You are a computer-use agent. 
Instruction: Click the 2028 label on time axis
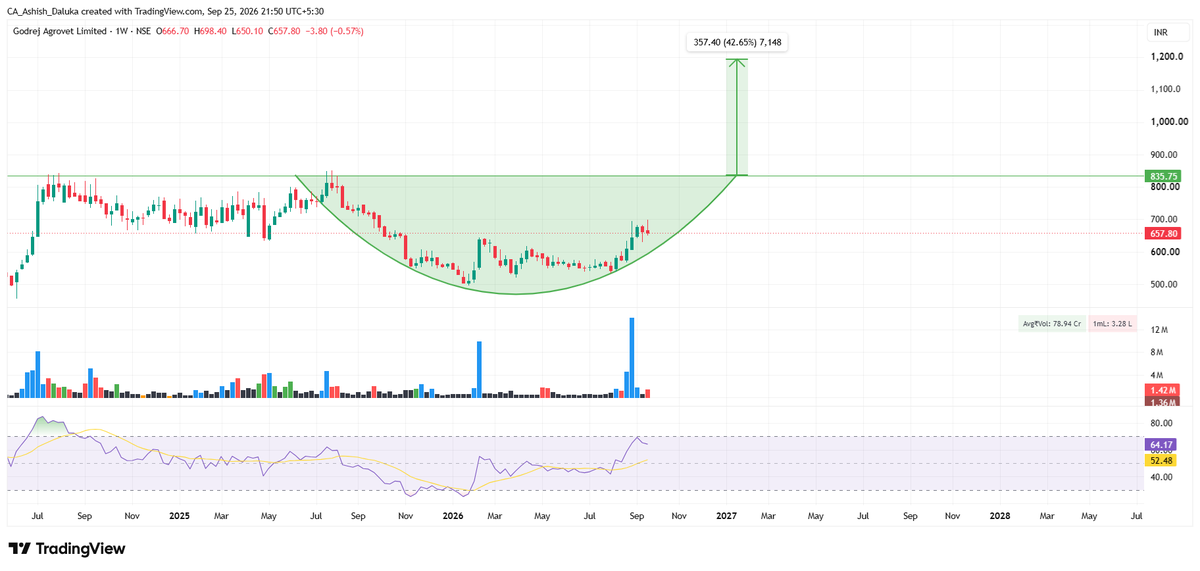999,516
